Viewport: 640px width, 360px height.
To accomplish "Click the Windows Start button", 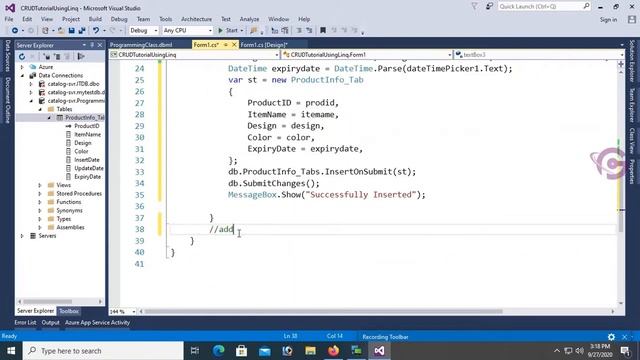I will (11, 351).
